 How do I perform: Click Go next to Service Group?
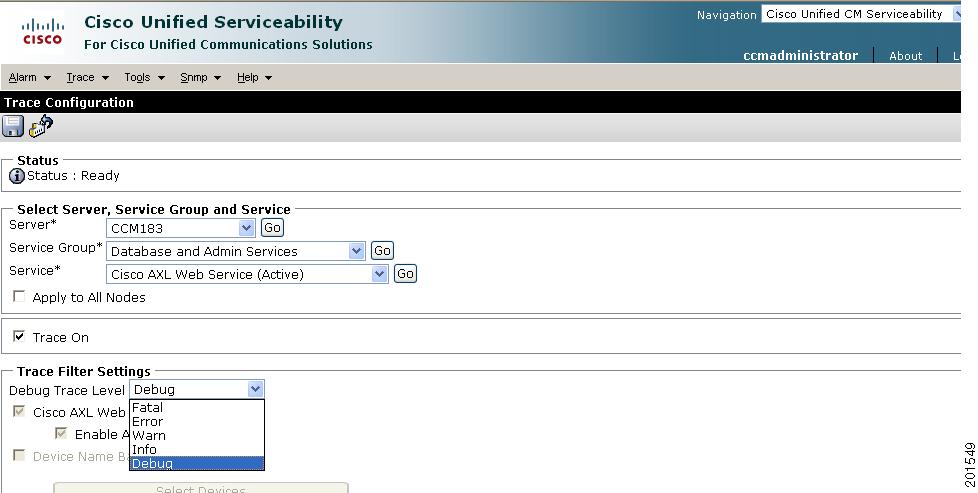pos(382,251)
